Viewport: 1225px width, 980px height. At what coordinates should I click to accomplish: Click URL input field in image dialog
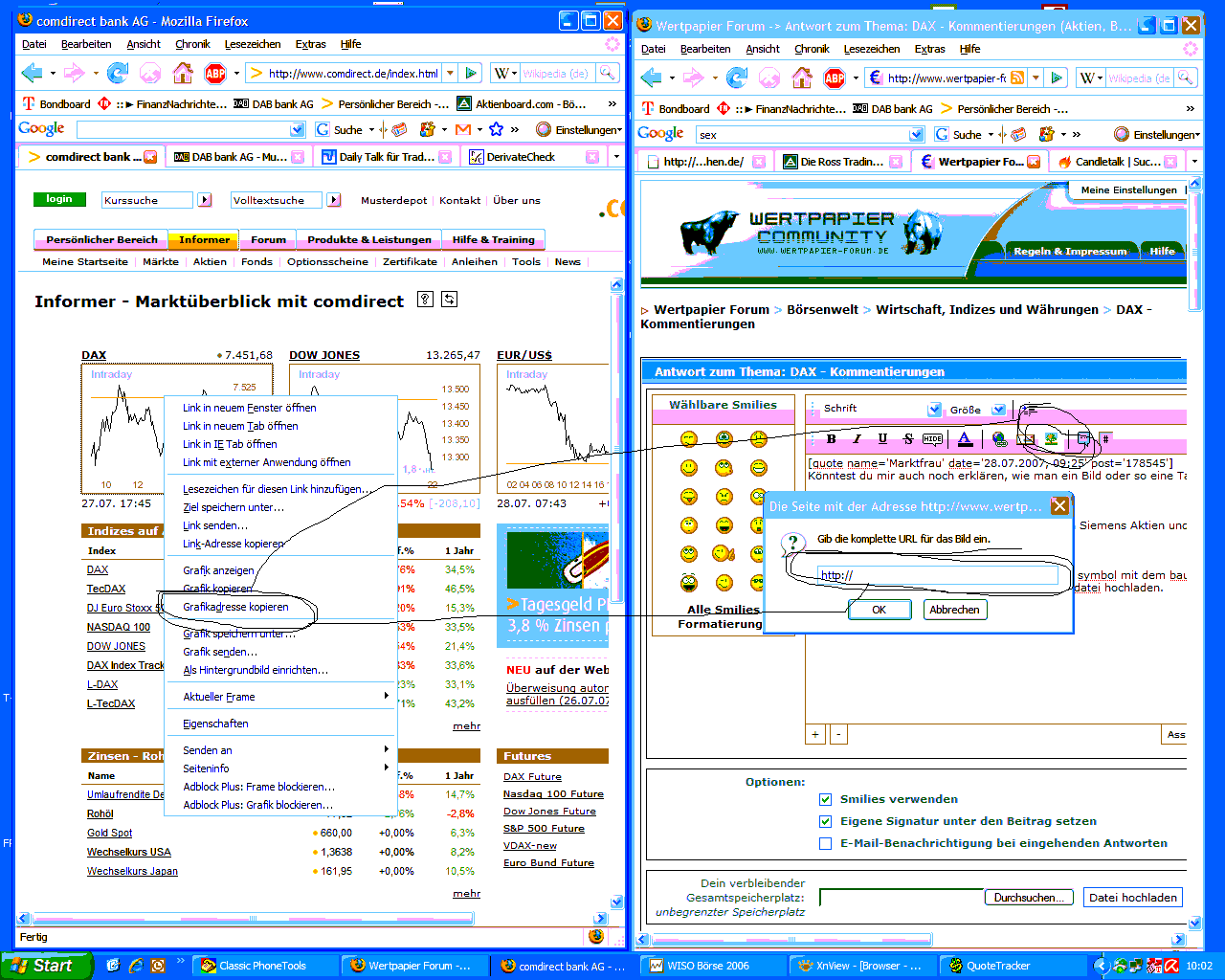tap(937, 575)
